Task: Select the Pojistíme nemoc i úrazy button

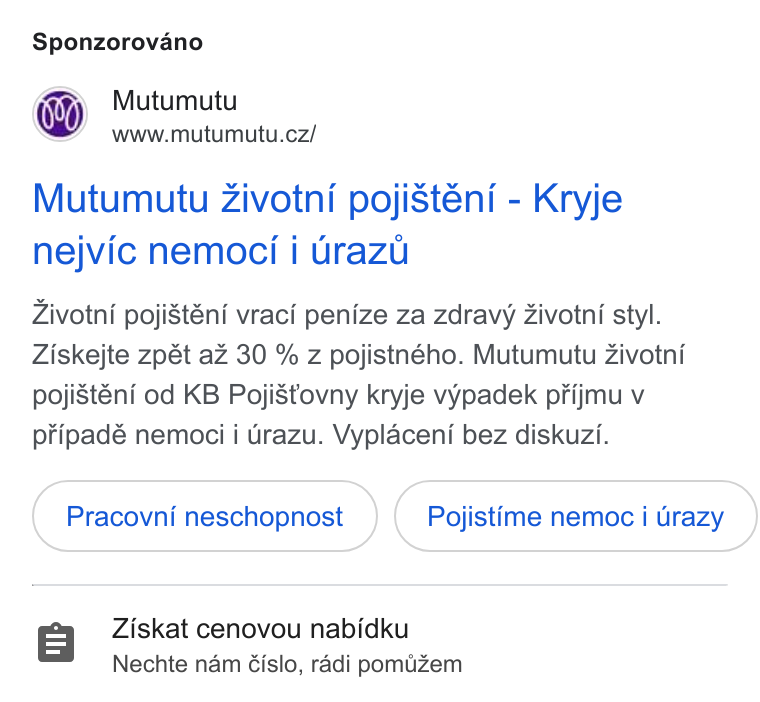Action: (575, 516)
